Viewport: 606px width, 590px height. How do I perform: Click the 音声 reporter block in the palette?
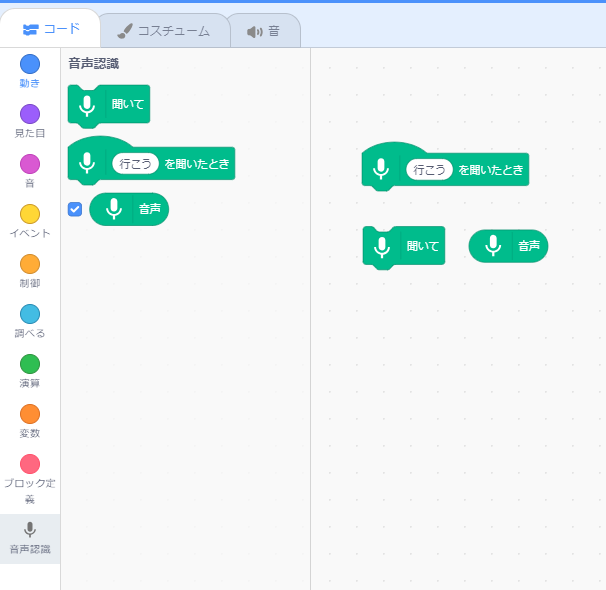click(x=129, y=209)
